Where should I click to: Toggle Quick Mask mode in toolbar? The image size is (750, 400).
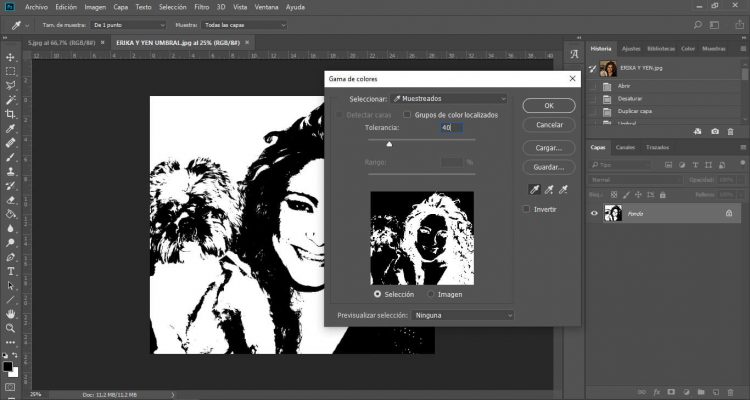pyautogui.click(x=10, y=386)
